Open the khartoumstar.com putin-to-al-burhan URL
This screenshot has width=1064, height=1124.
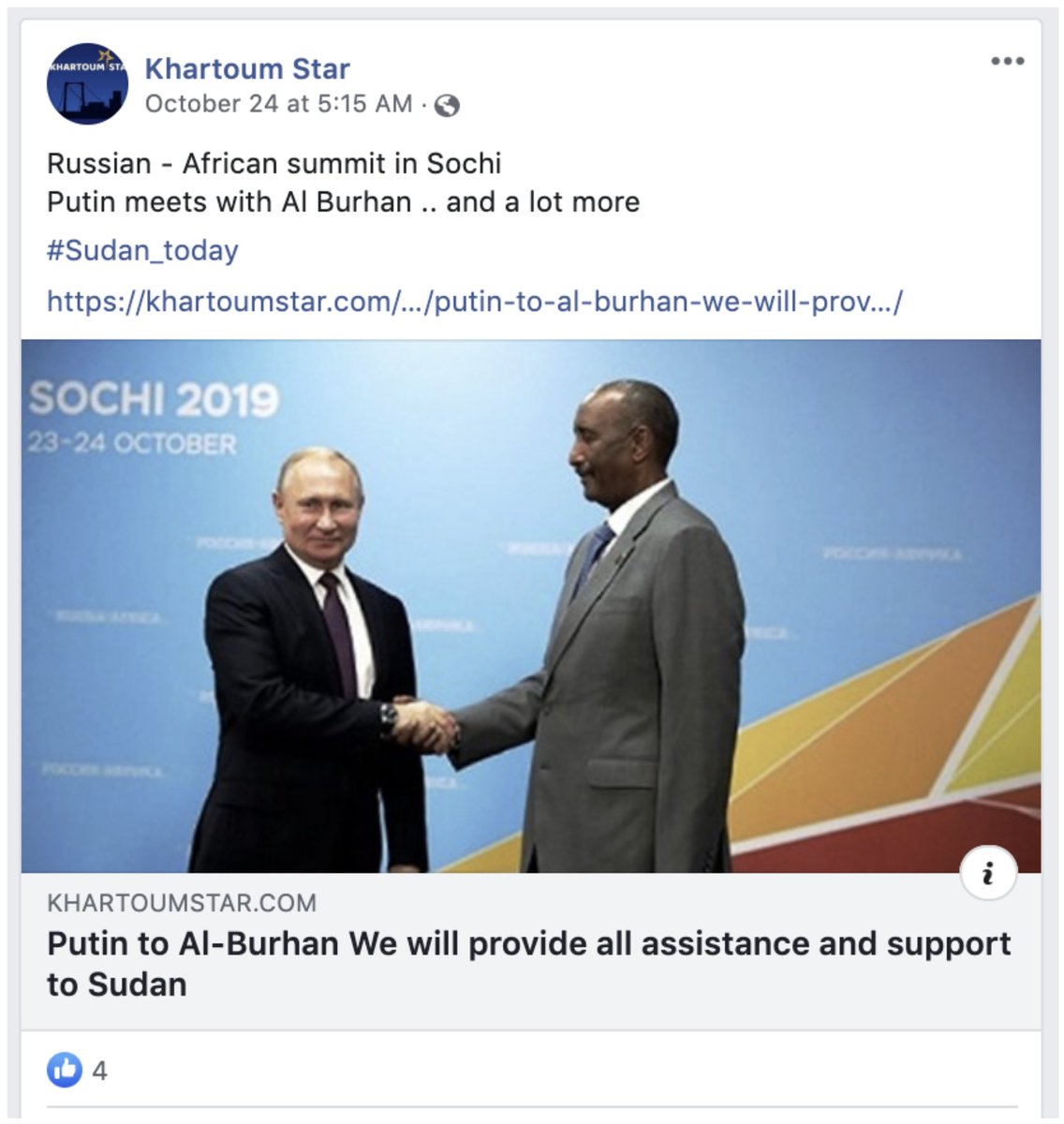pyautogui.click(x=475, y=301)
